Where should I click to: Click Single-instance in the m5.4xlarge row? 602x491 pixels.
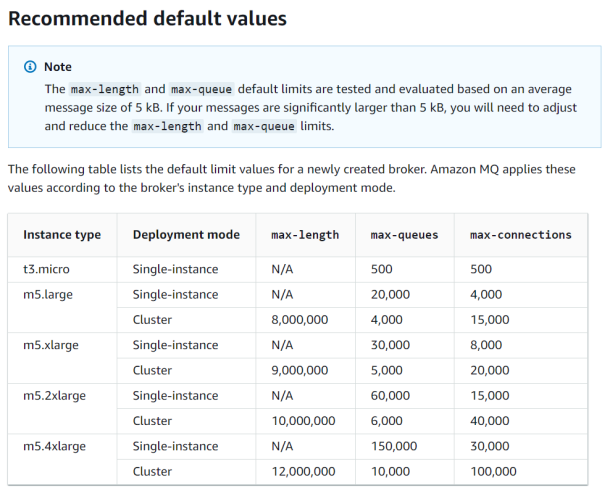pos(175,446)
